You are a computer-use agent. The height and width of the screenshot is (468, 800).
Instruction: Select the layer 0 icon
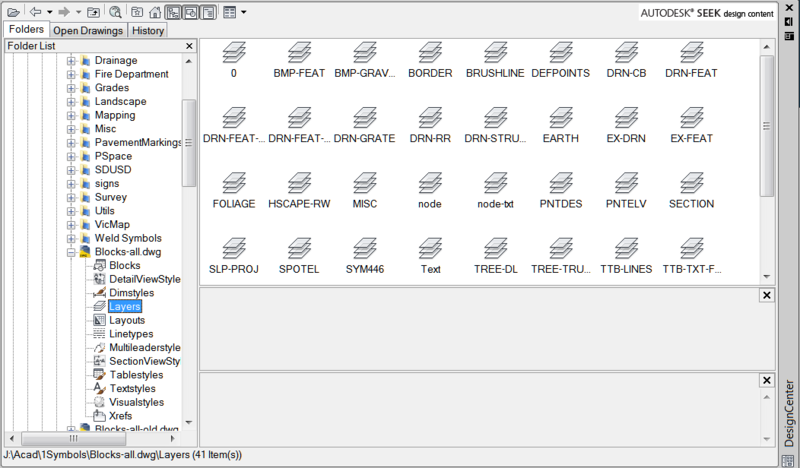tap(234, 53)
